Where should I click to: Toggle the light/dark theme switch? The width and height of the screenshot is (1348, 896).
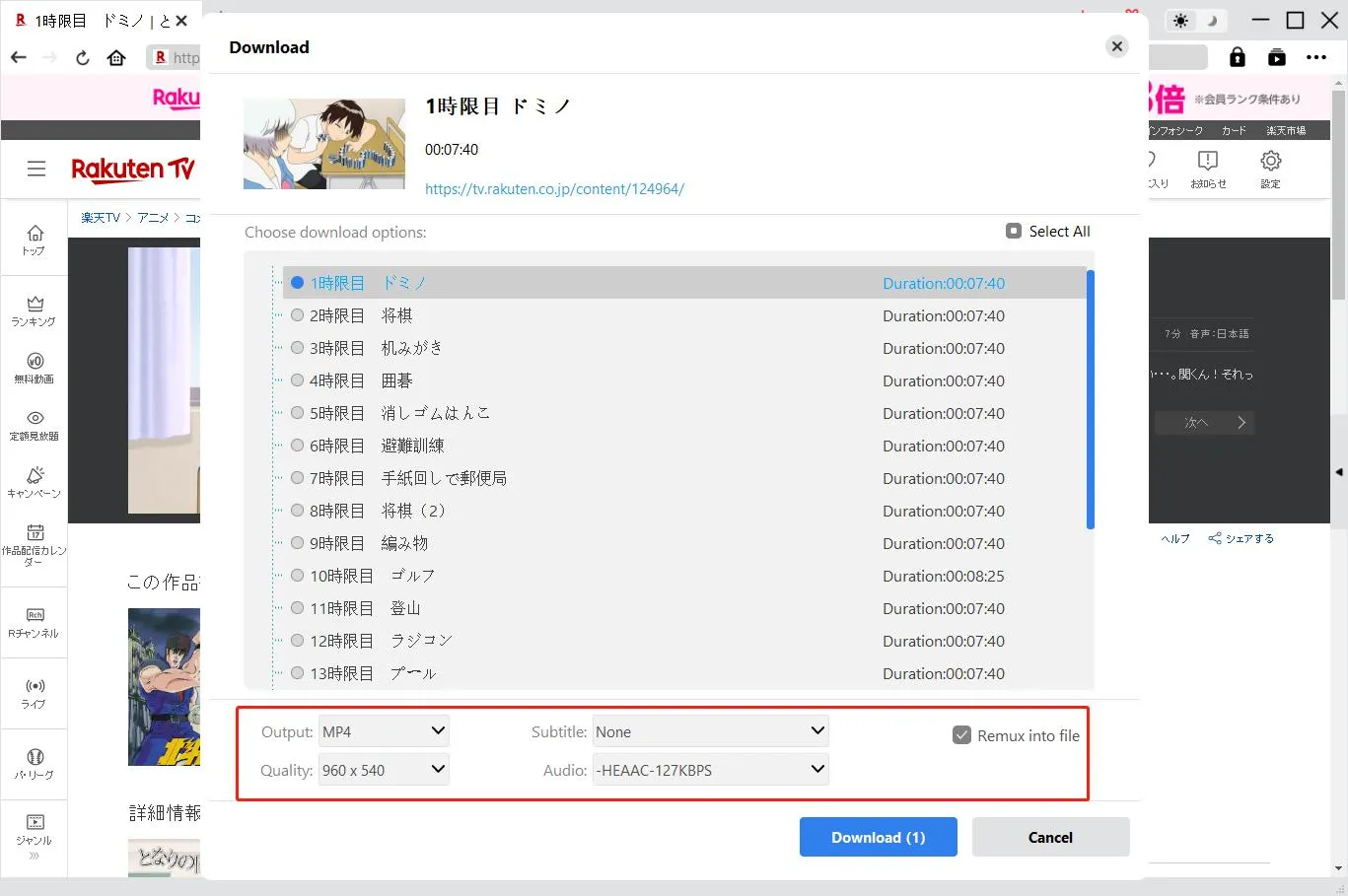(1194, 21)
